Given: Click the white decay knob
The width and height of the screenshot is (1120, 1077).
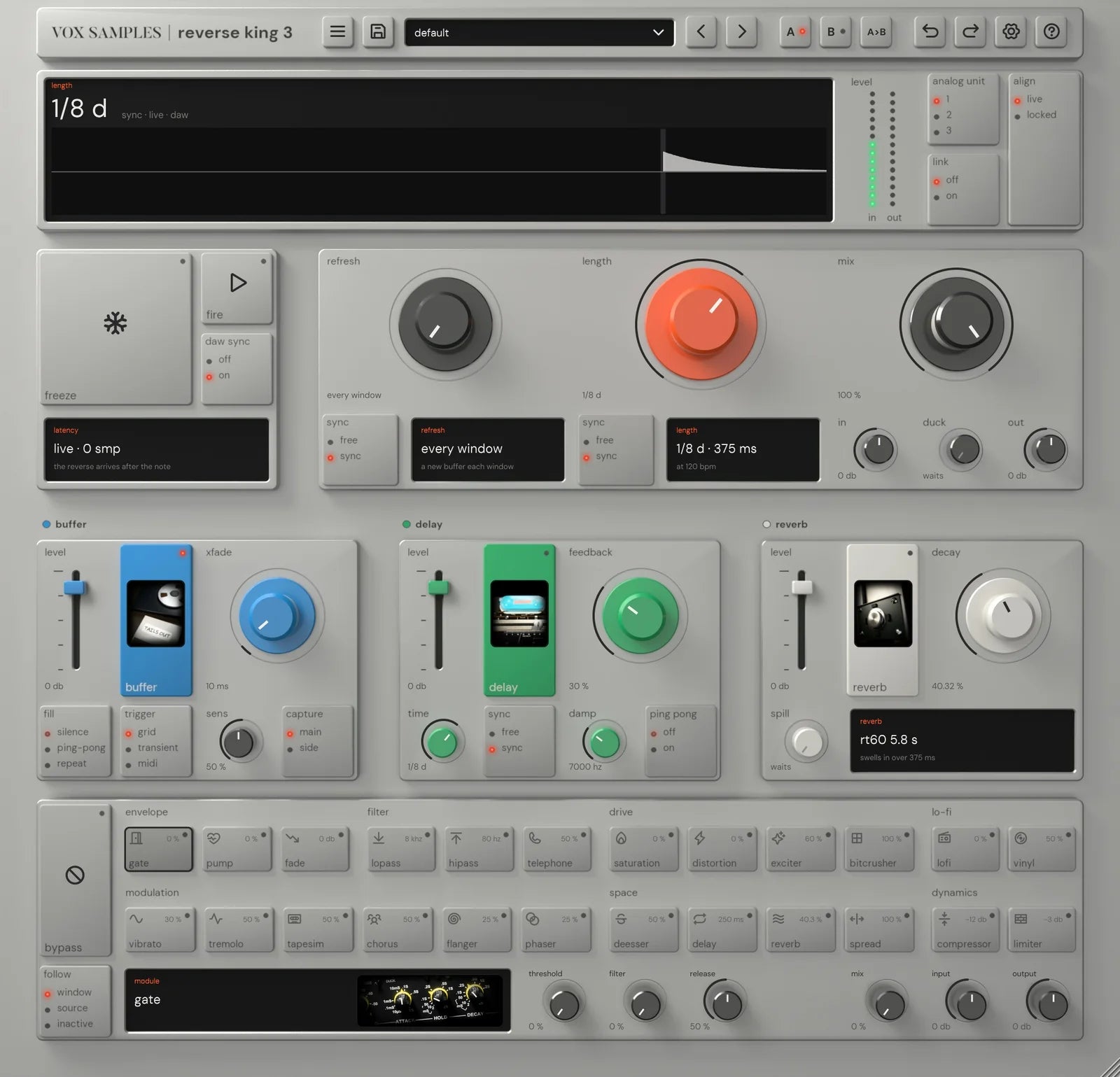Looking at the screenshot, I should coord(1003,617).
